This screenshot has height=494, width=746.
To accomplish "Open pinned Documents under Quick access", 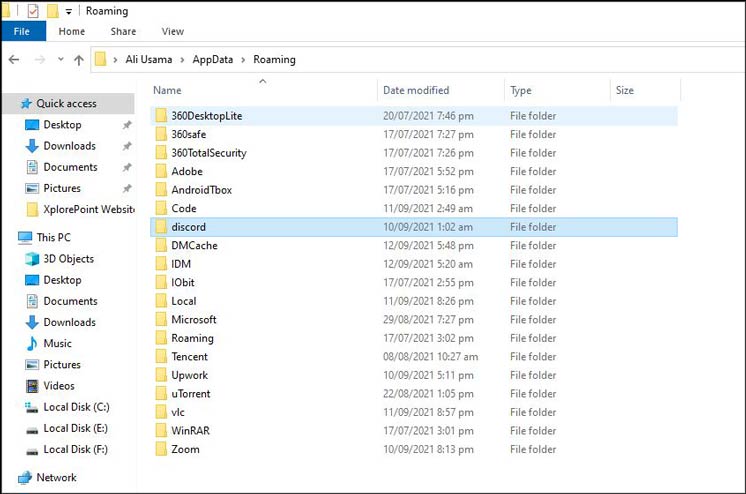I will (x=70, y=167).
